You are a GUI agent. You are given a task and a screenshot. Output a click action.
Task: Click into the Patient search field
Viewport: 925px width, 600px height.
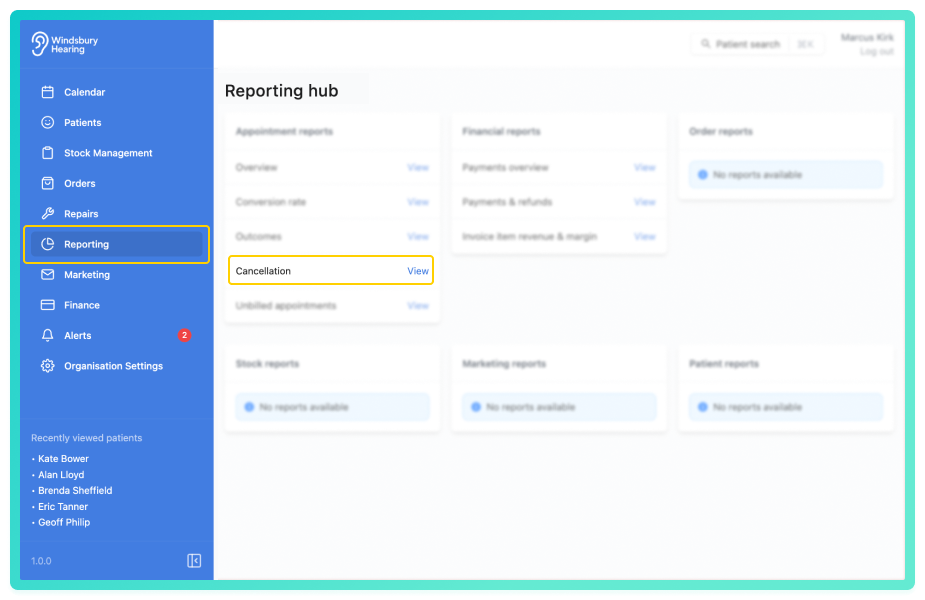pyautogui.click(x=757, y=44)
